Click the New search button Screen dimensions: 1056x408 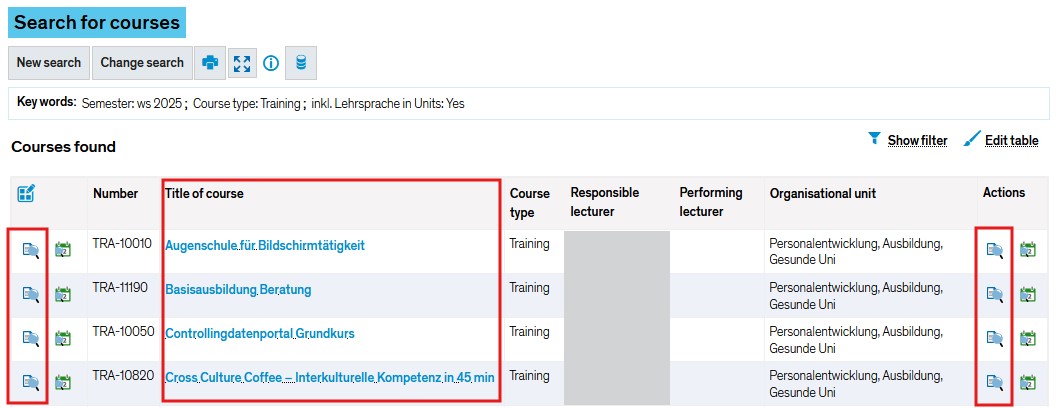[x=48, y=63]
